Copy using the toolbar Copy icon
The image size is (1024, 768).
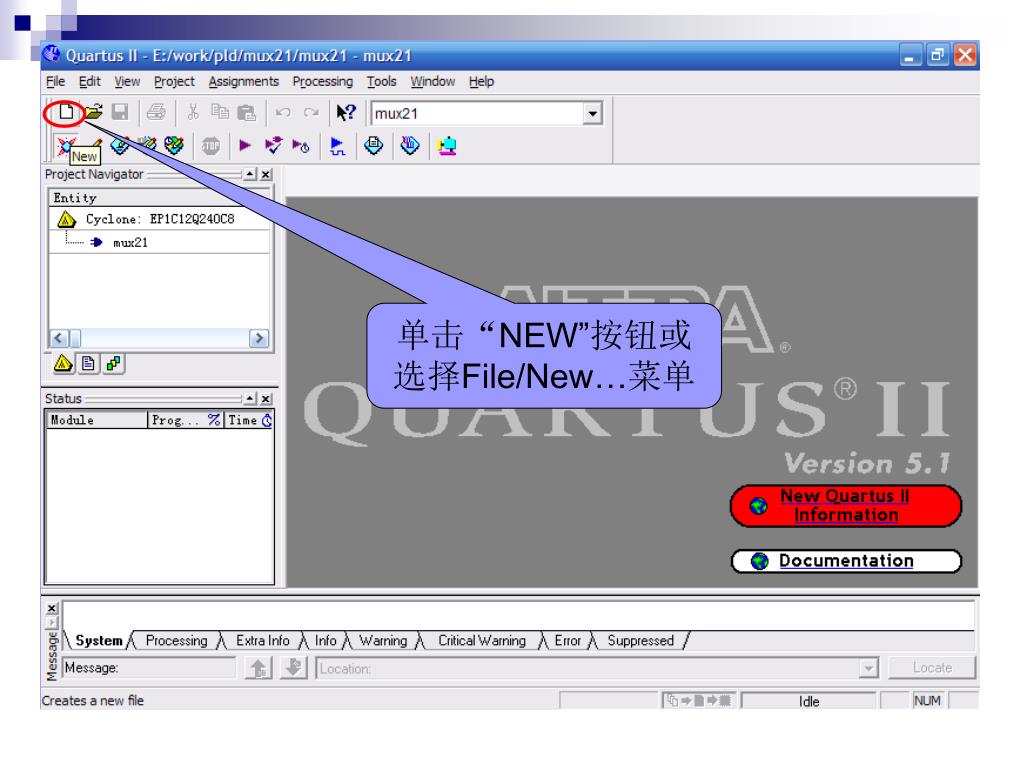[x=220, y=112]
